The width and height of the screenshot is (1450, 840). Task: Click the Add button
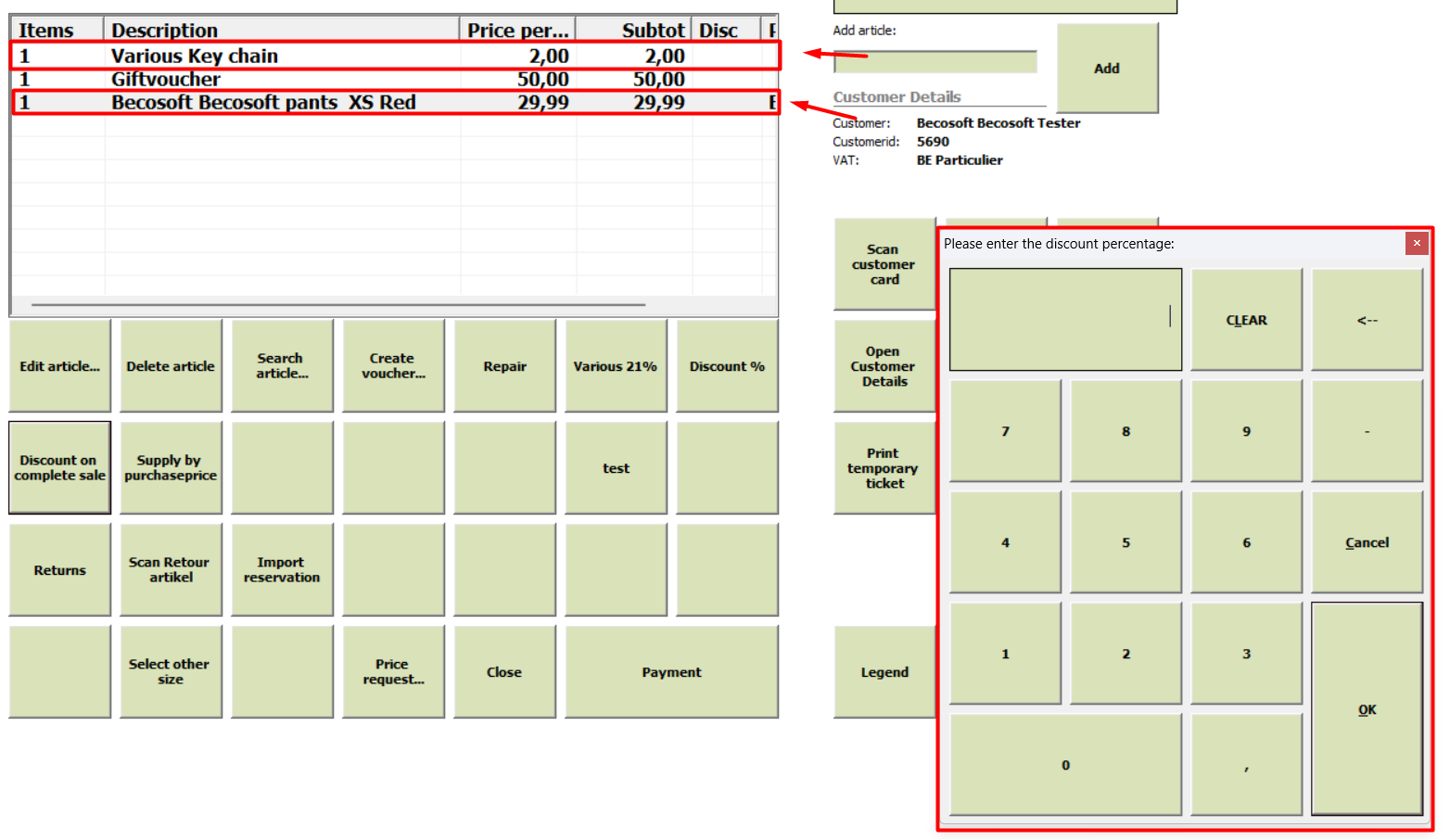click(1107, 69)
